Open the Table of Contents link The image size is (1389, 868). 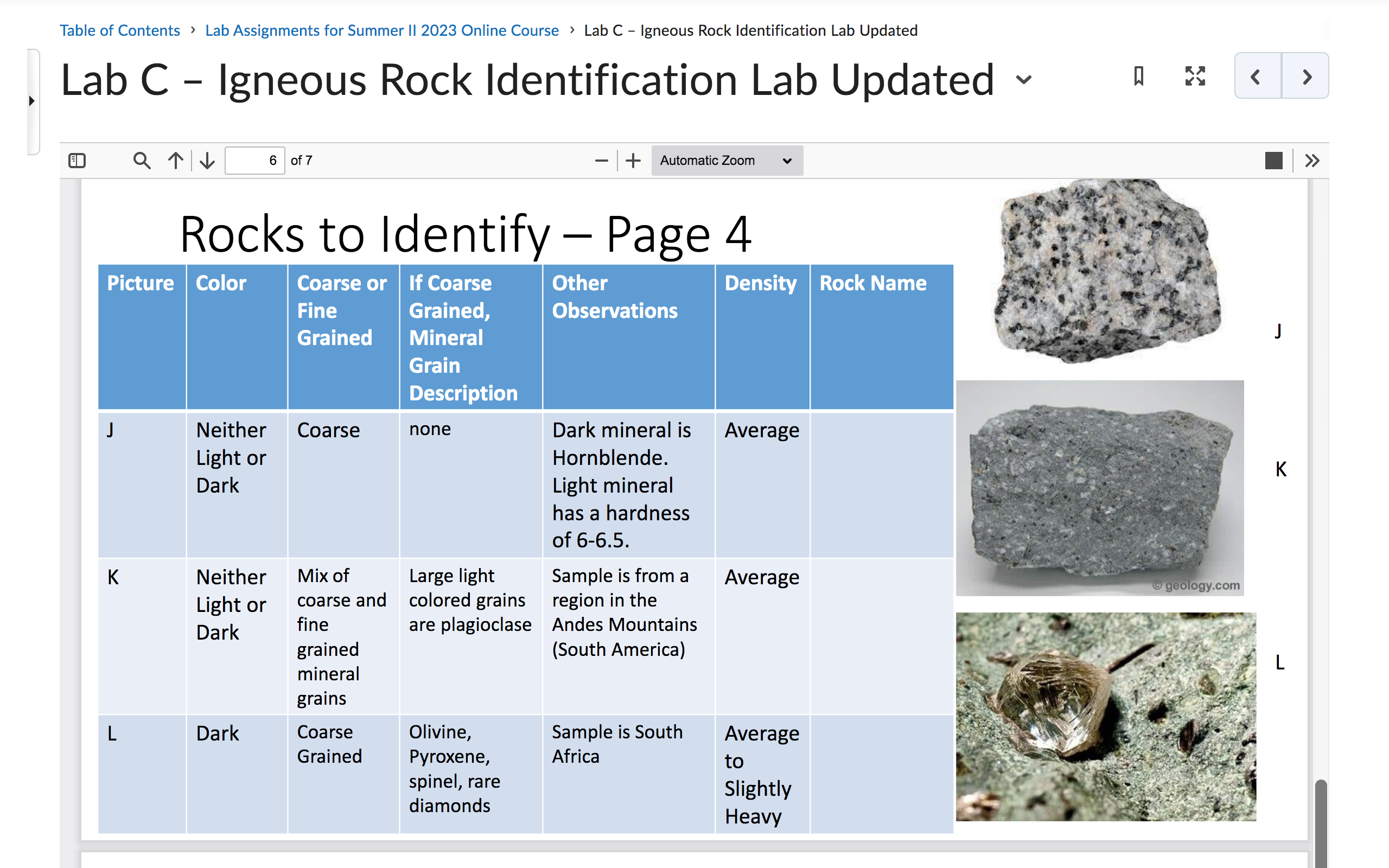tap(119, 30)
